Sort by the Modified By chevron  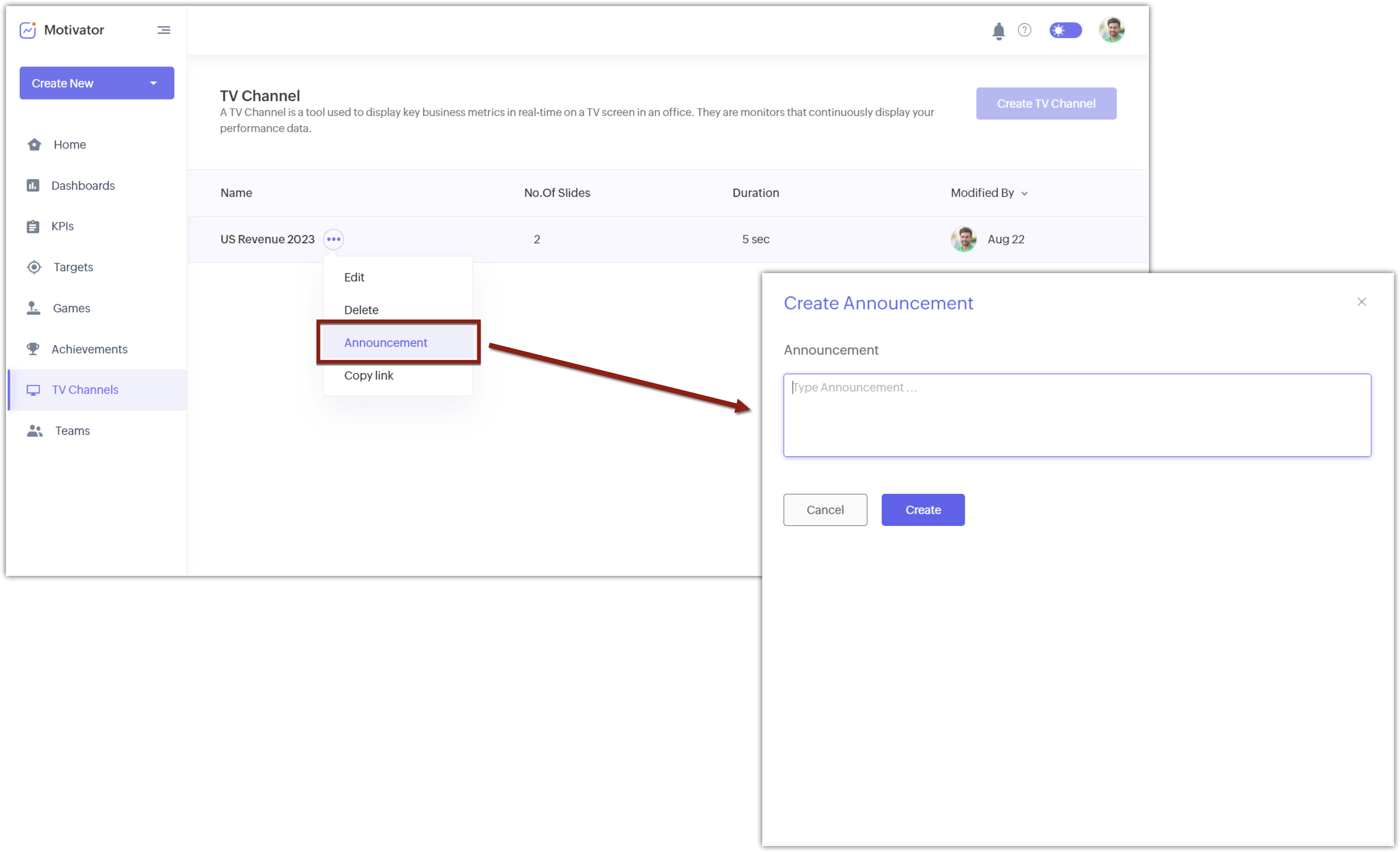pos(1025,194)
